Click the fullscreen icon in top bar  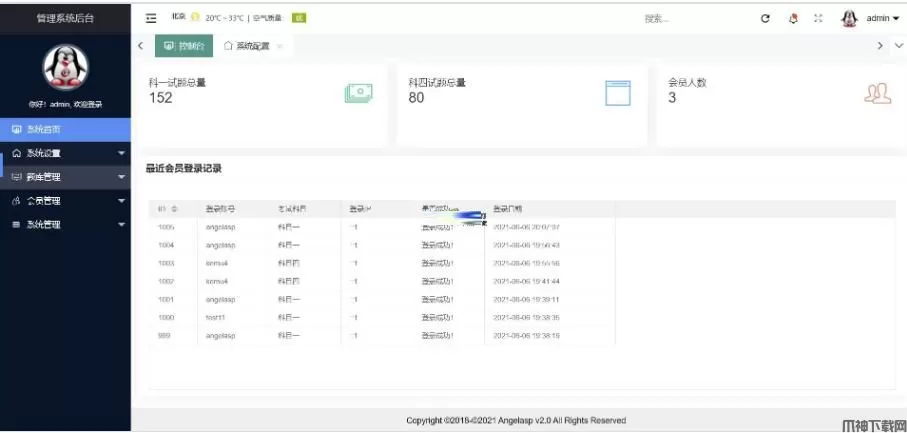coord(819,18)
